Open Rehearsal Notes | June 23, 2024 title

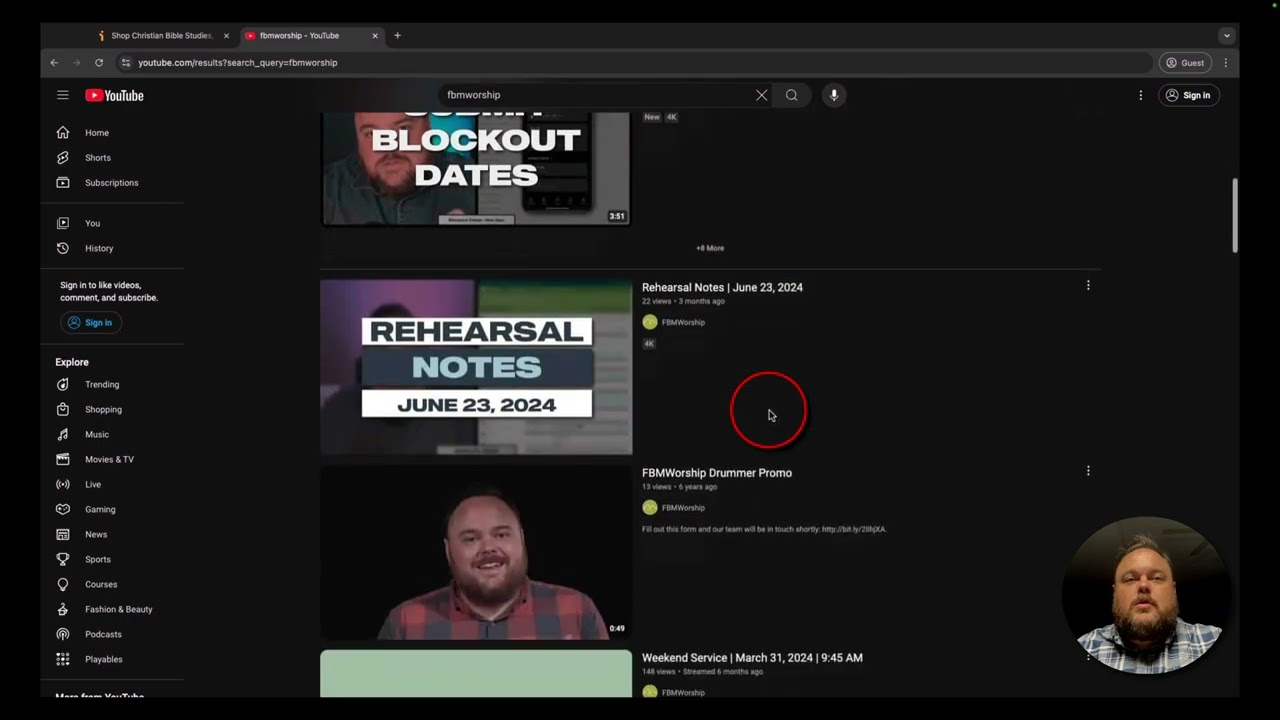coord(722,287)
